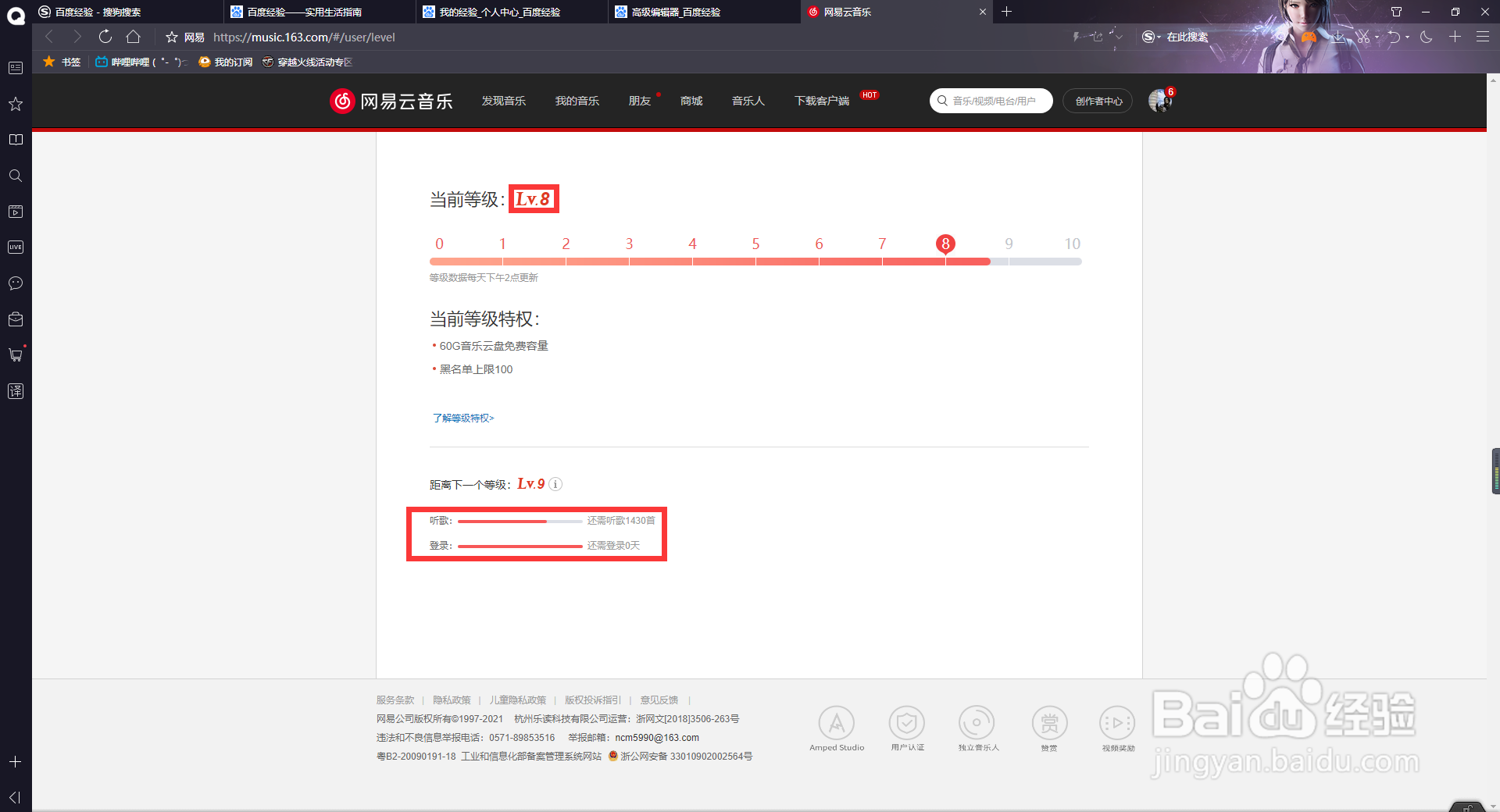Open the 我的音乐 menu
This screenshot has height=812, width=1500.
(577, 101)
